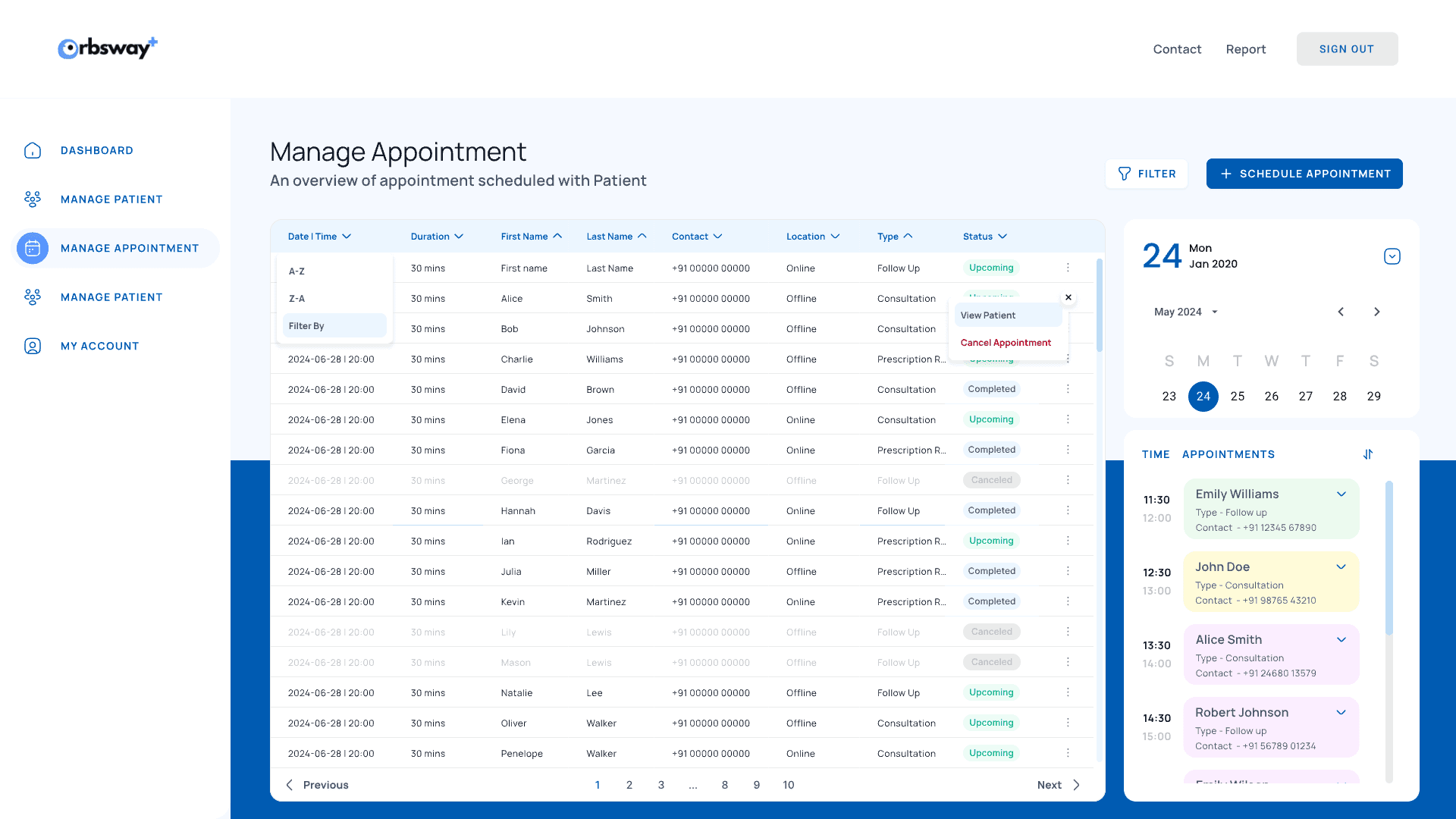The image size is (1456, 819).
Task: Open the Report link
Action: pos(1245,49)
